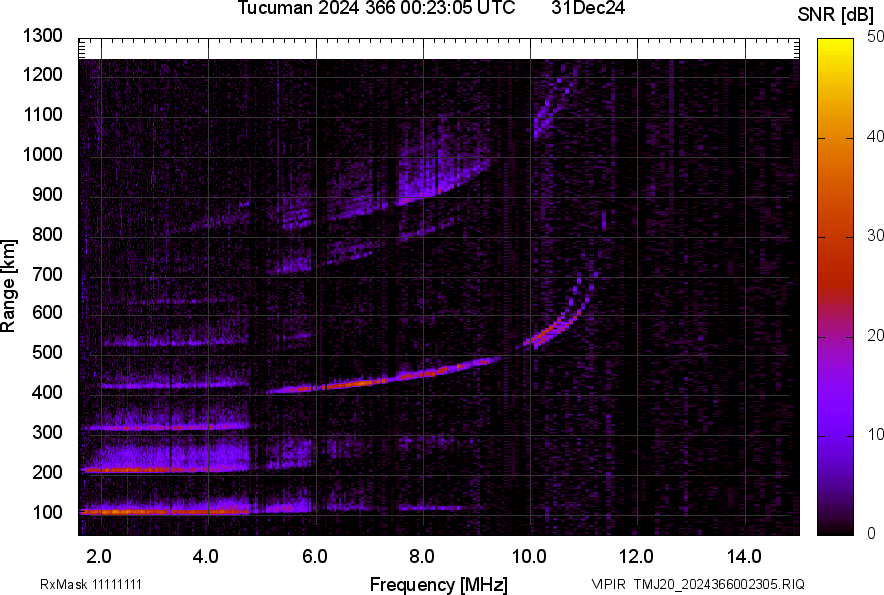Click the yellow top of the SNR colorbar
This screenshot has width=884, height=595.
tap(832, 50)
